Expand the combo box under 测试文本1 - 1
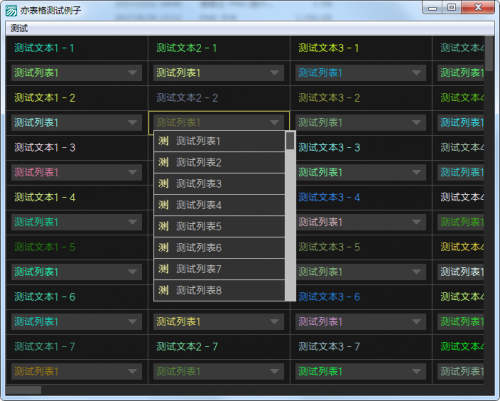 click(x=77, y=73)
